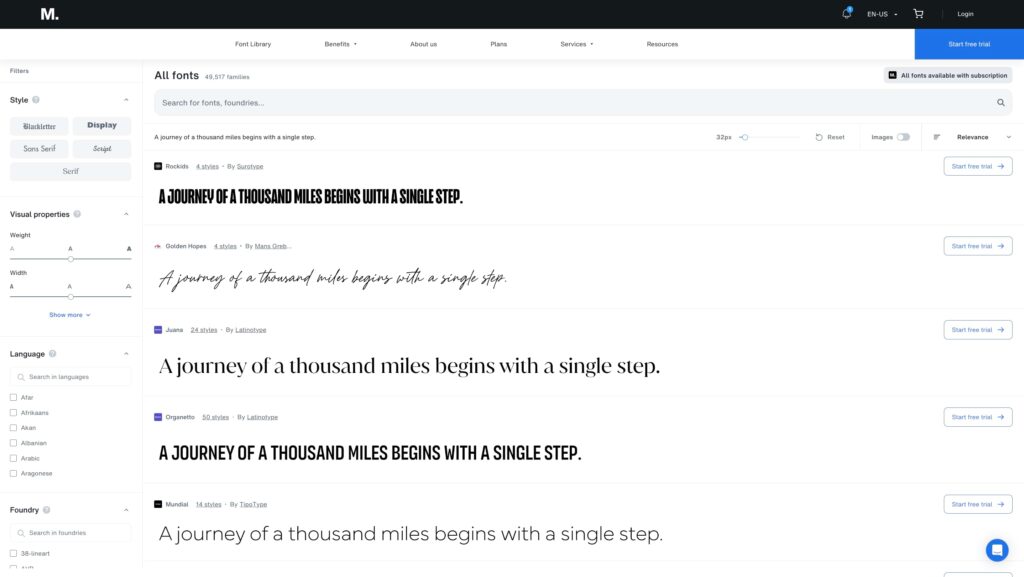The height and width of the screenshot is (577, 1024).
Task: Click the Language help question icon
Action: pos(52,354)
